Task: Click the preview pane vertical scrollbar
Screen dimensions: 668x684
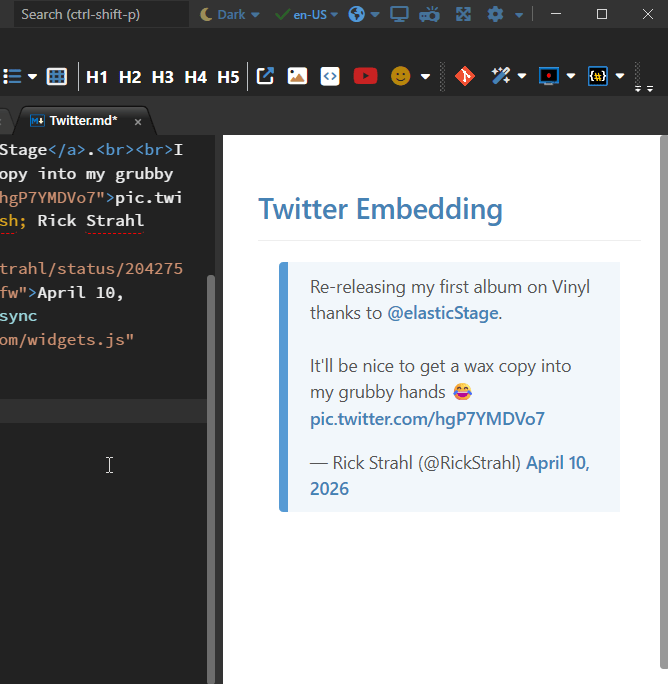Action: [x=664, y=401]
